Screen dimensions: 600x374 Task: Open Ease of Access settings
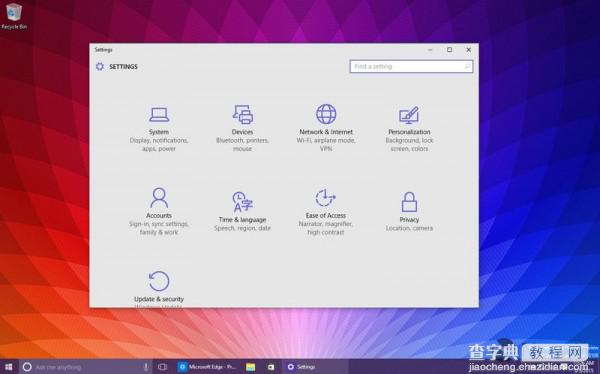[x=326, y=212]
